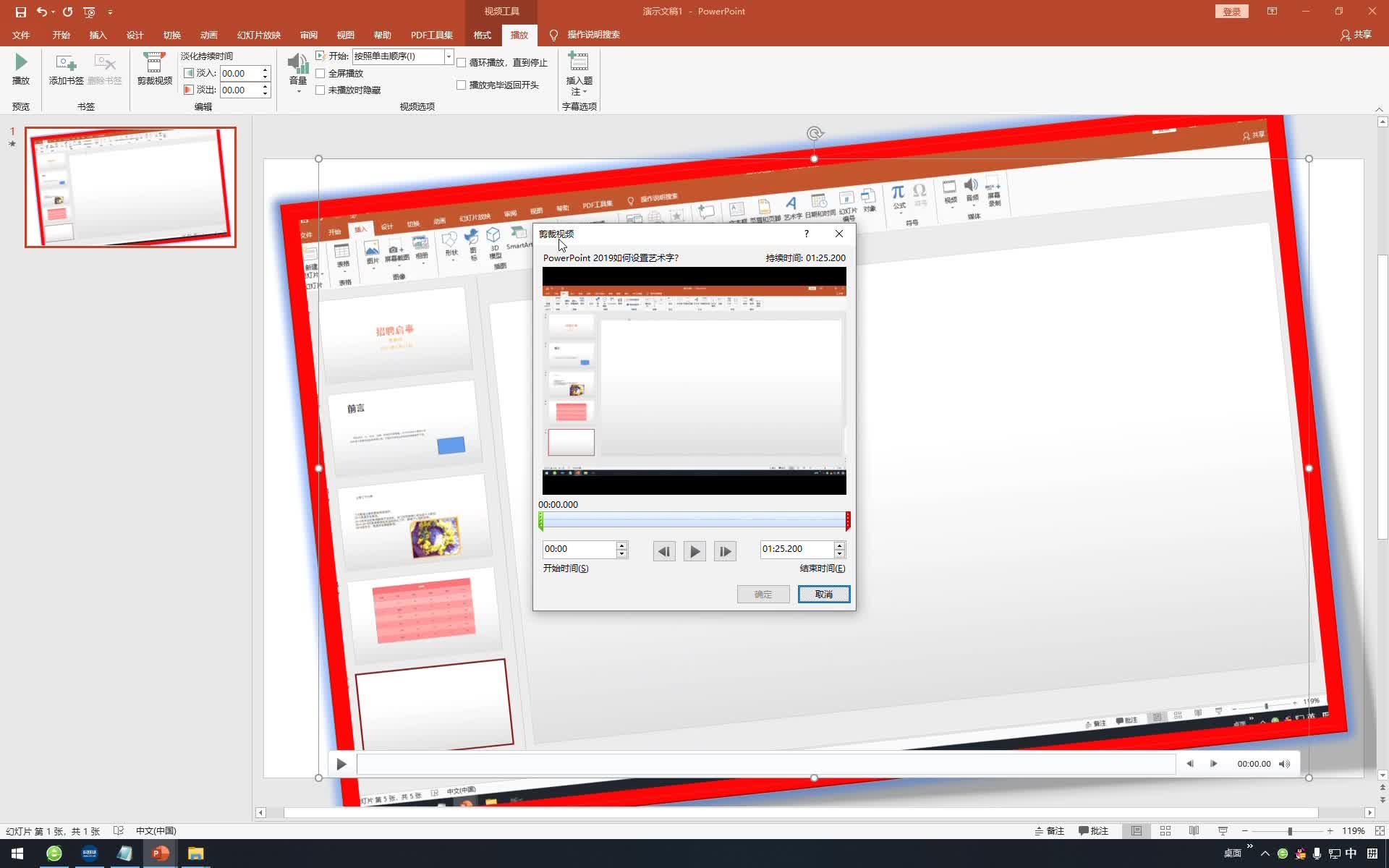The height and width of the screenshot is (868, 1389).
Task: Open File Explorer from taskbar
Action: (x=195, y=854)
